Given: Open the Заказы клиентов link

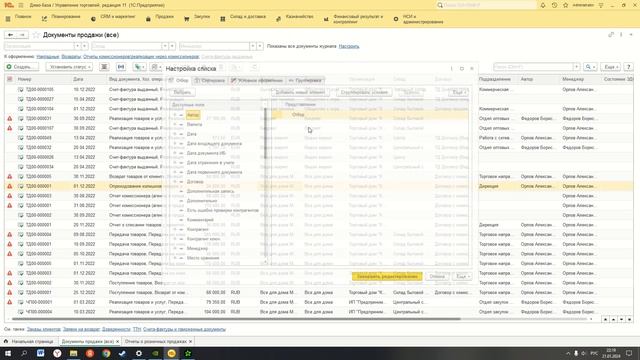Looking at the screenshot, I should 44,329.
